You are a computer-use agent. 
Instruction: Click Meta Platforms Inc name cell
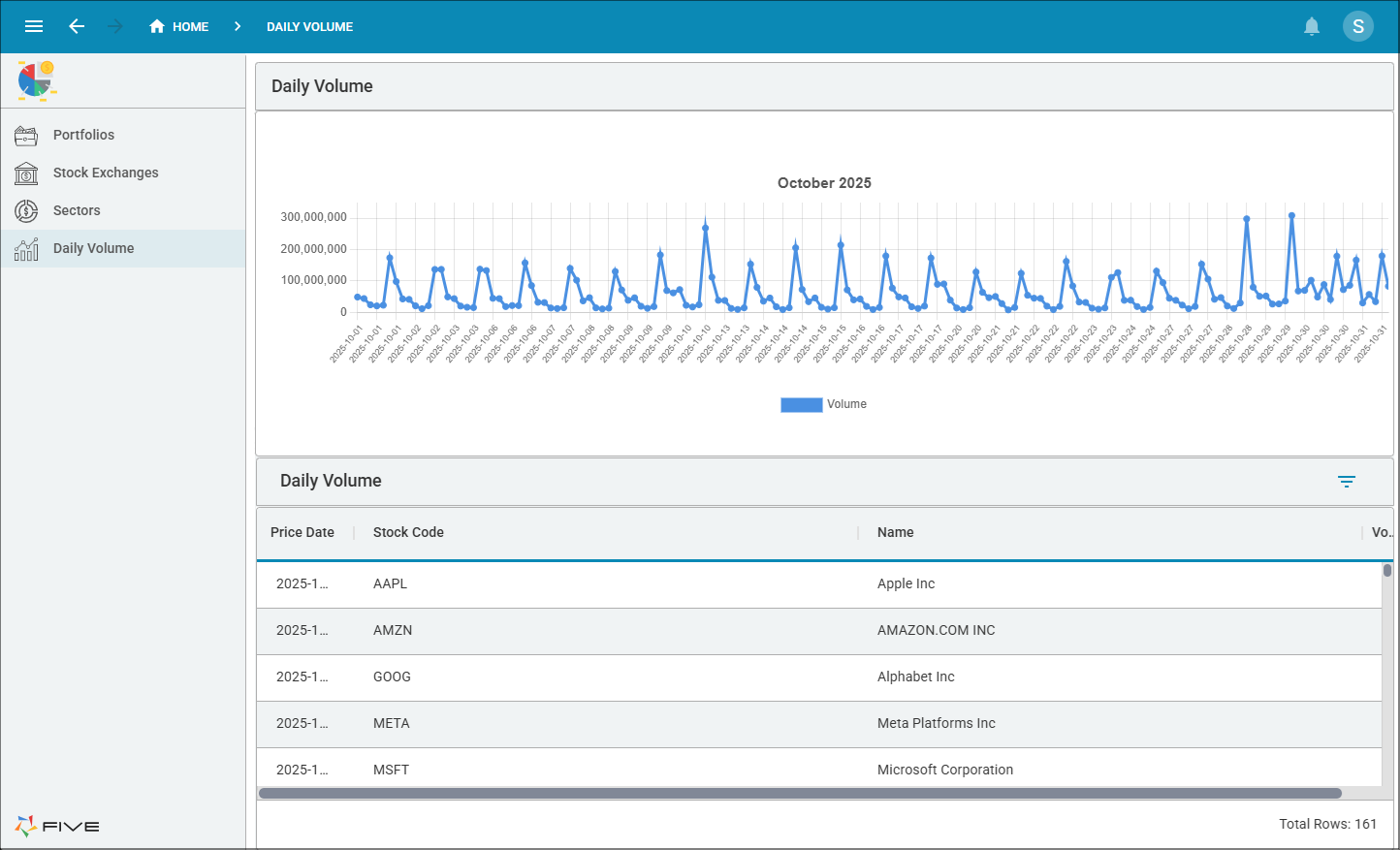[936, 723]
